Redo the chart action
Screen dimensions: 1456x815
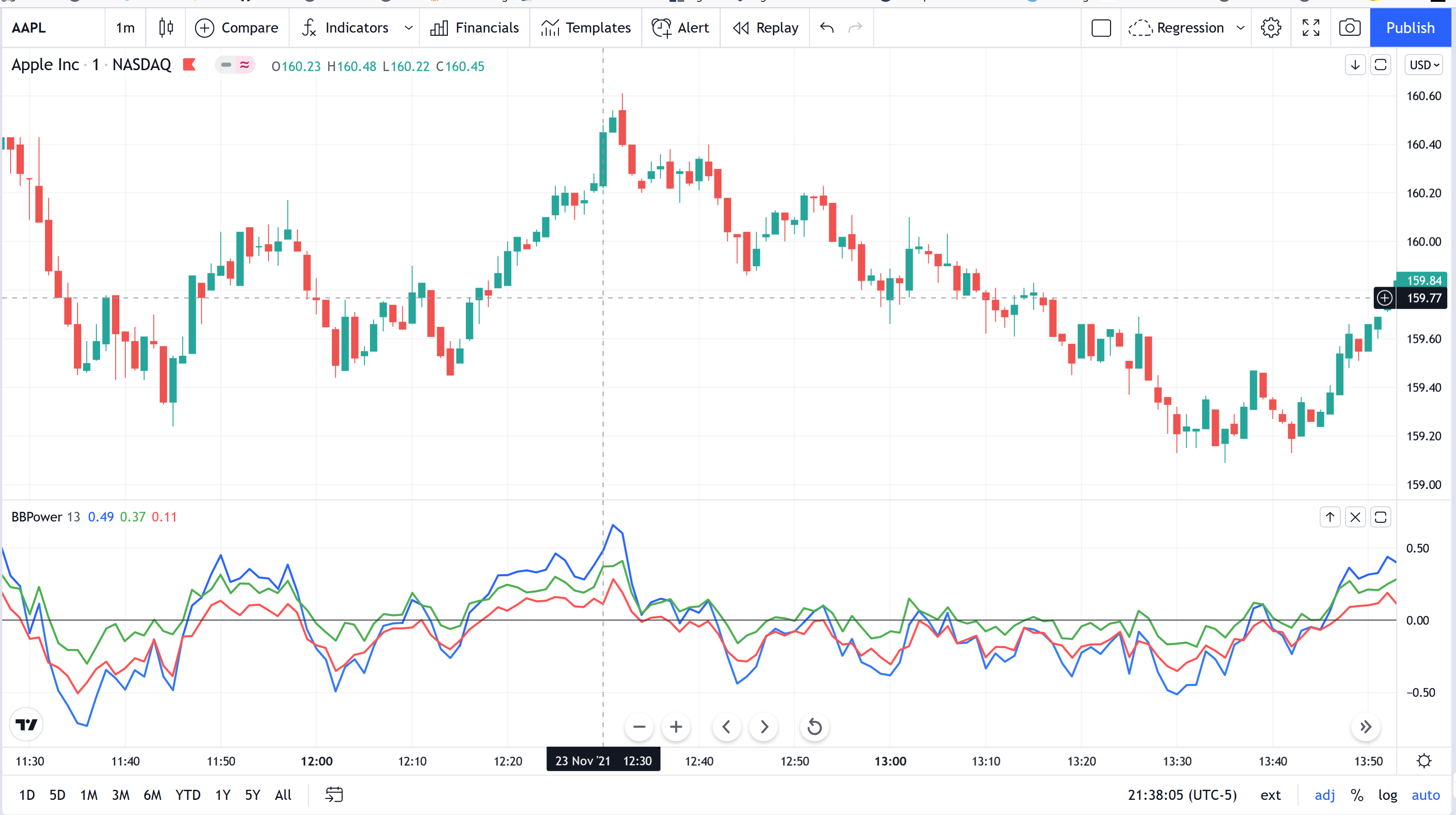tap(855, 28)
